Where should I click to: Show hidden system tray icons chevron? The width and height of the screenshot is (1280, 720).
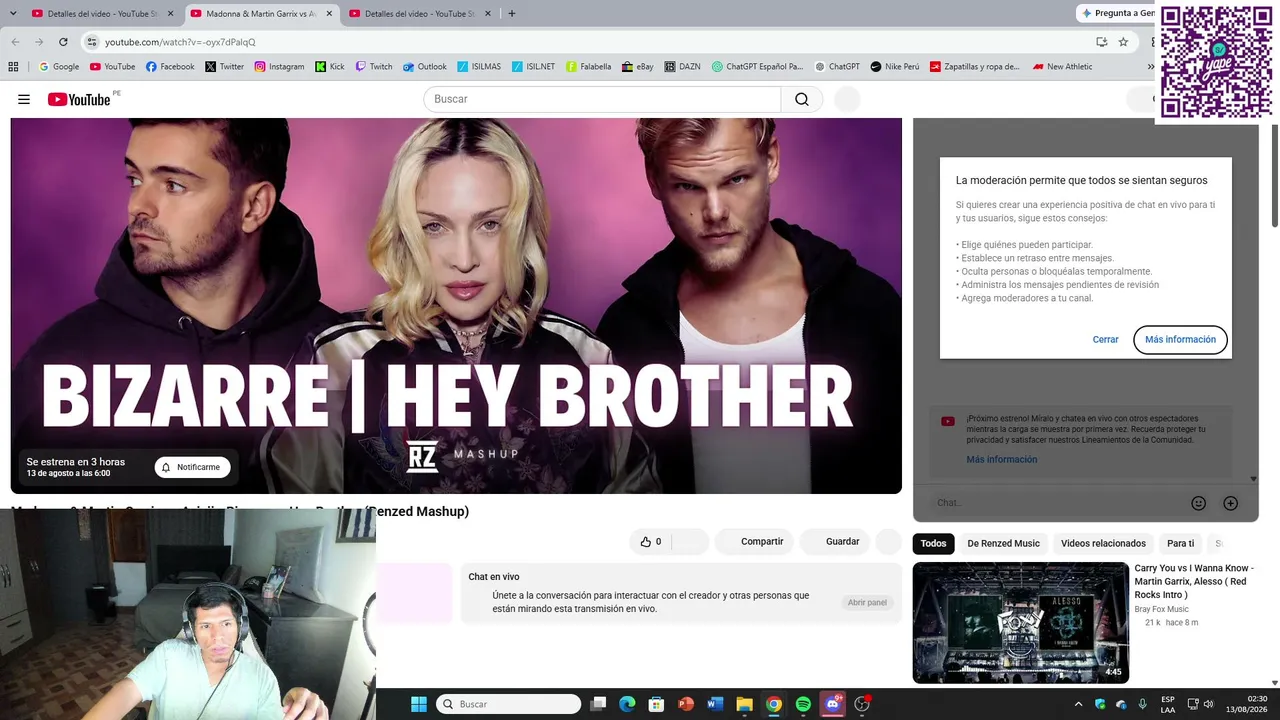pyautogui.click(x=1078, y=704)
